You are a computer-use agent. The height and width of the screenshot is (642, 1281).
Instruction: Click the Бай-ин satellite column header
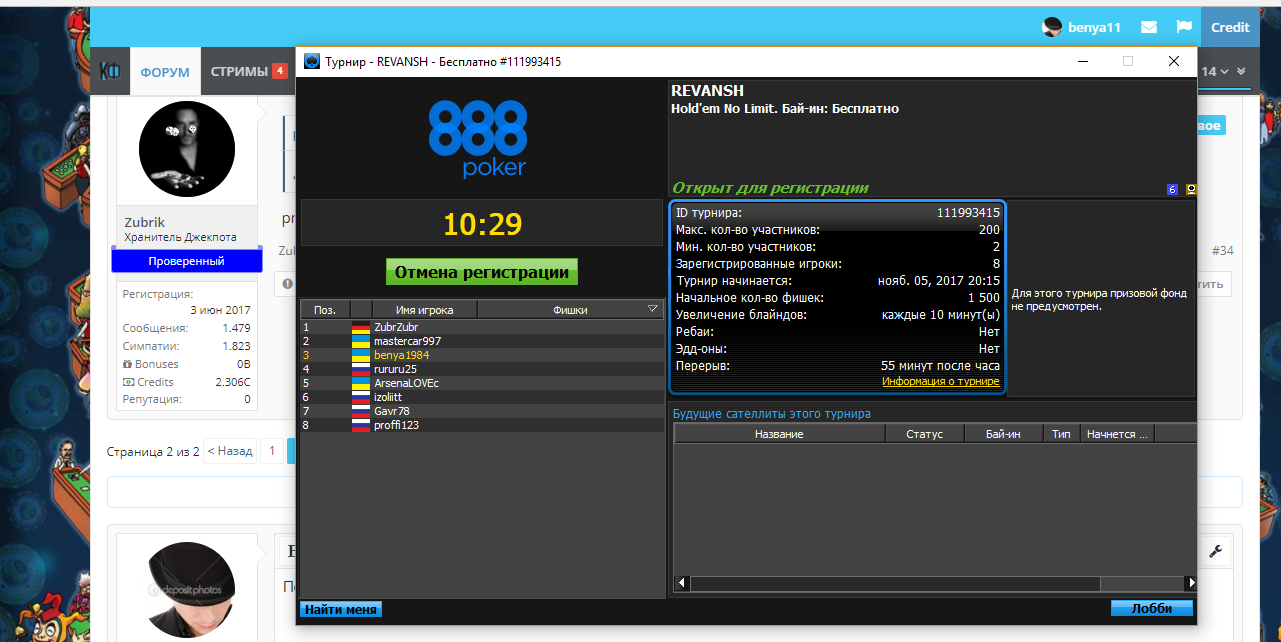pos(1003,434)
